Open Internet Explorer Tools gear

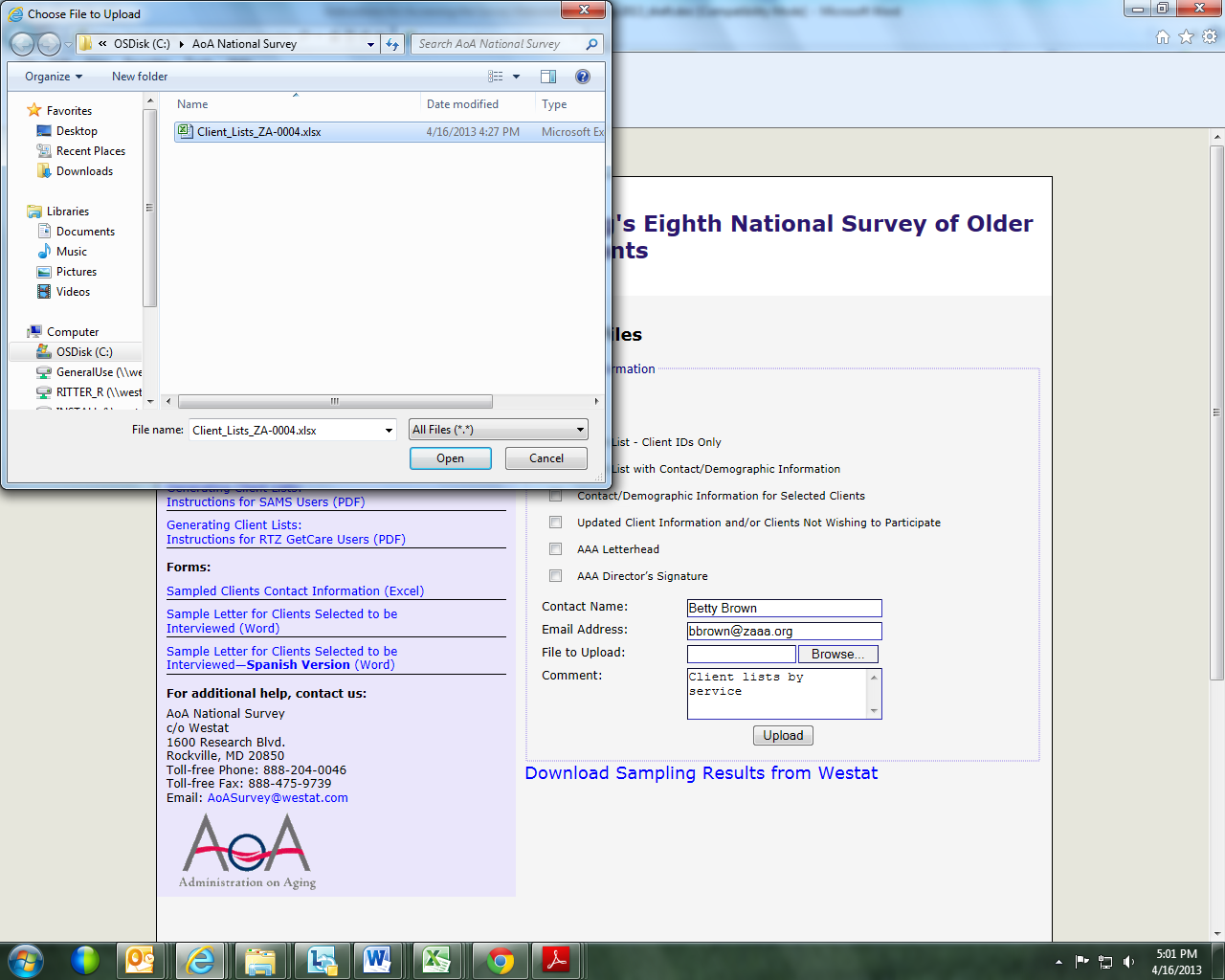[1210, 37]
